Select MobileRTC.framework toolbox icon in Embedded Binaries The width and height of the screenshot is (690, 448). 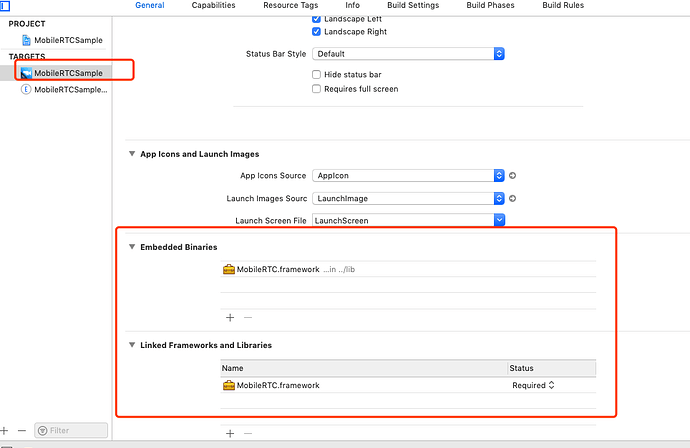click(x=229, y=269)
